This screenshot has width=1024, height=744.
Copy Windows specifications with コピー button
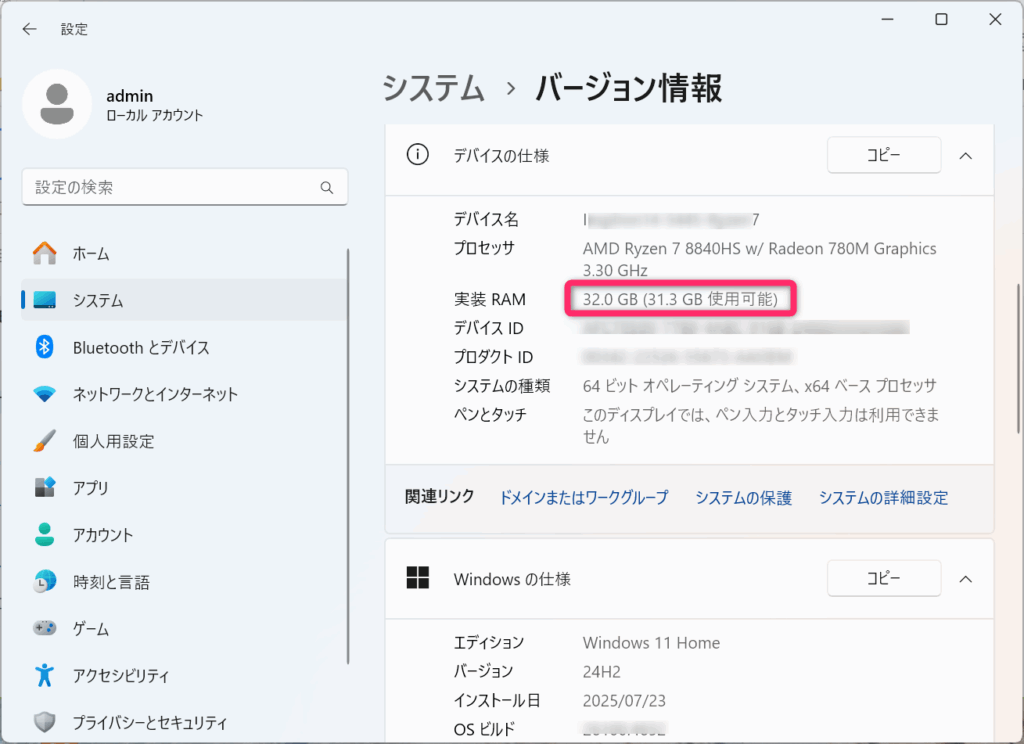pyautogui.click(x=884, y=578)
